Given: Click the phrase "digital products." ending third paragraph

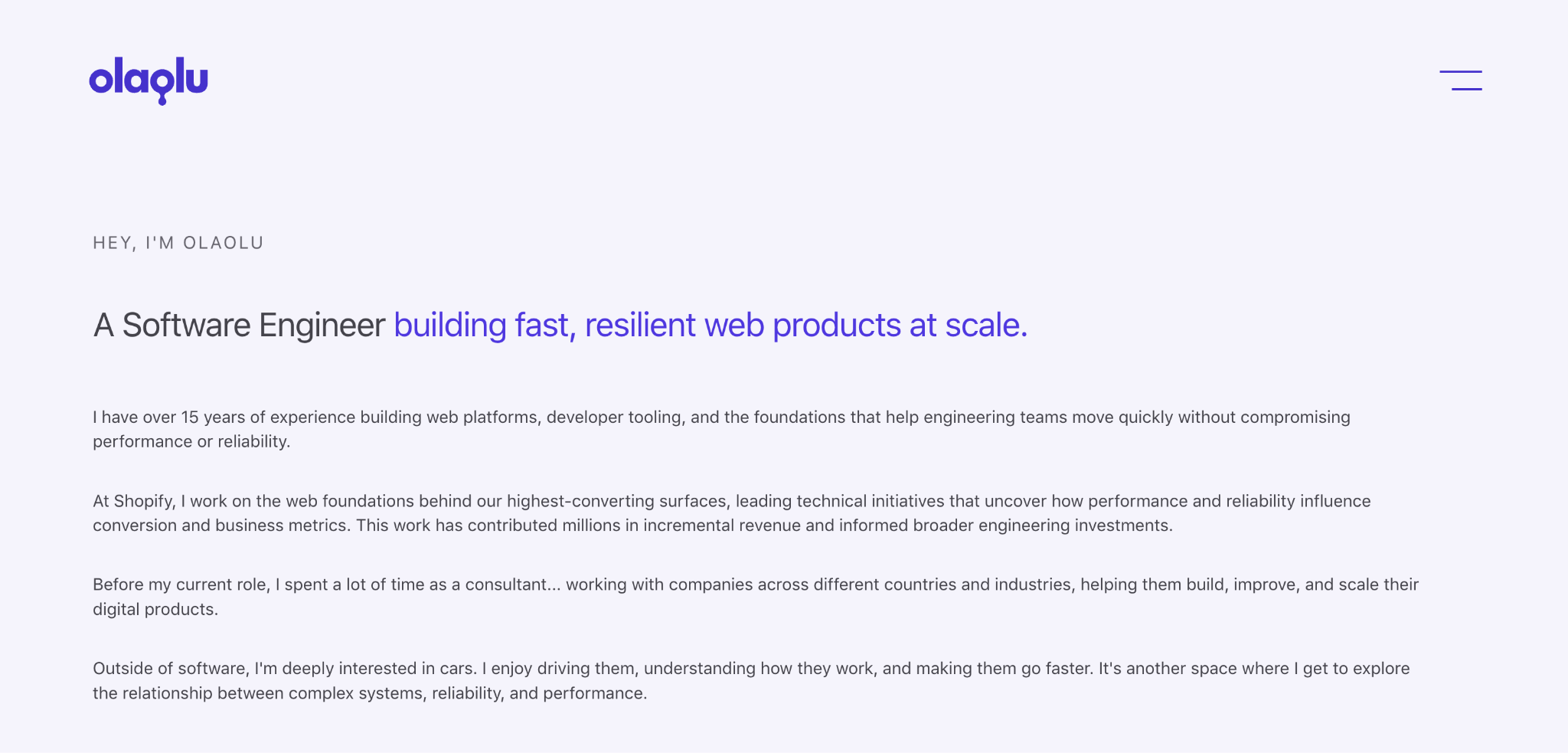Looking at the screenshot, I should point(155,610).
